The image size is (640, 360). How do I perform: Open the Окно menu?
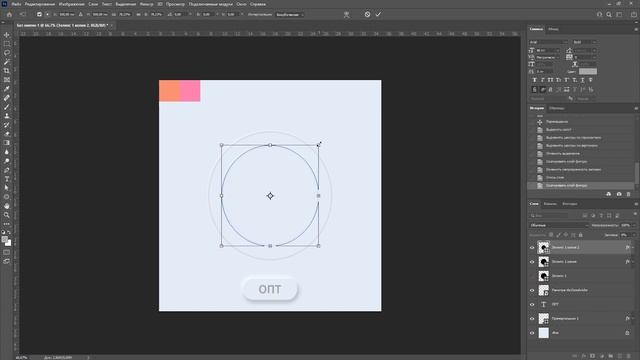pos(241,4)
